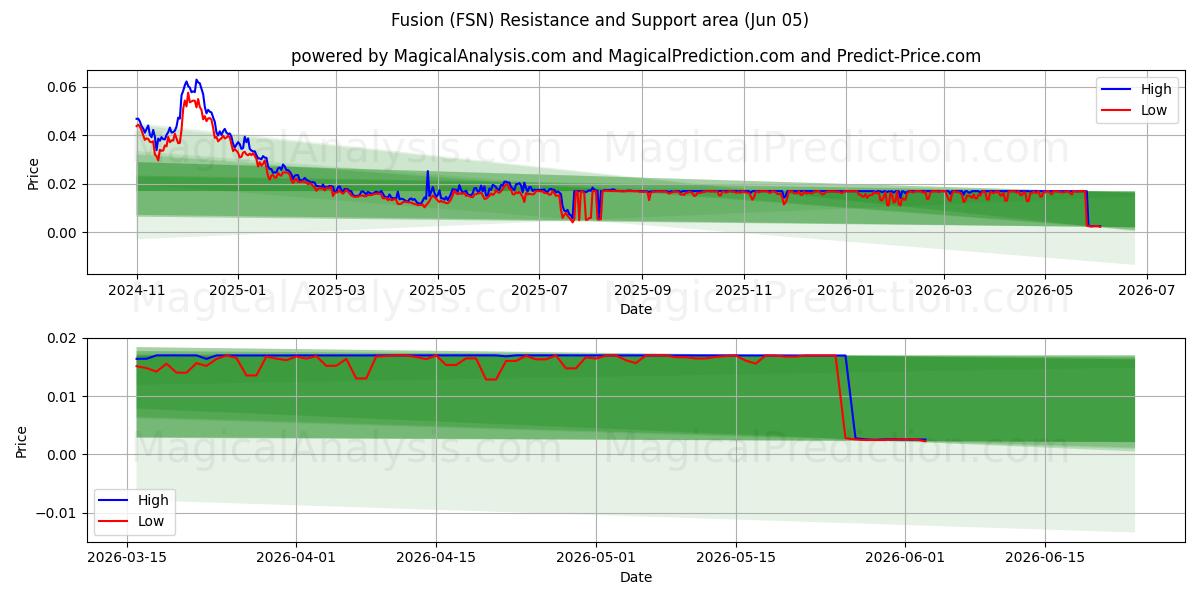Click the '2025-01' tick label on the top chart
1200x600 pixels.
pos(238,289)
